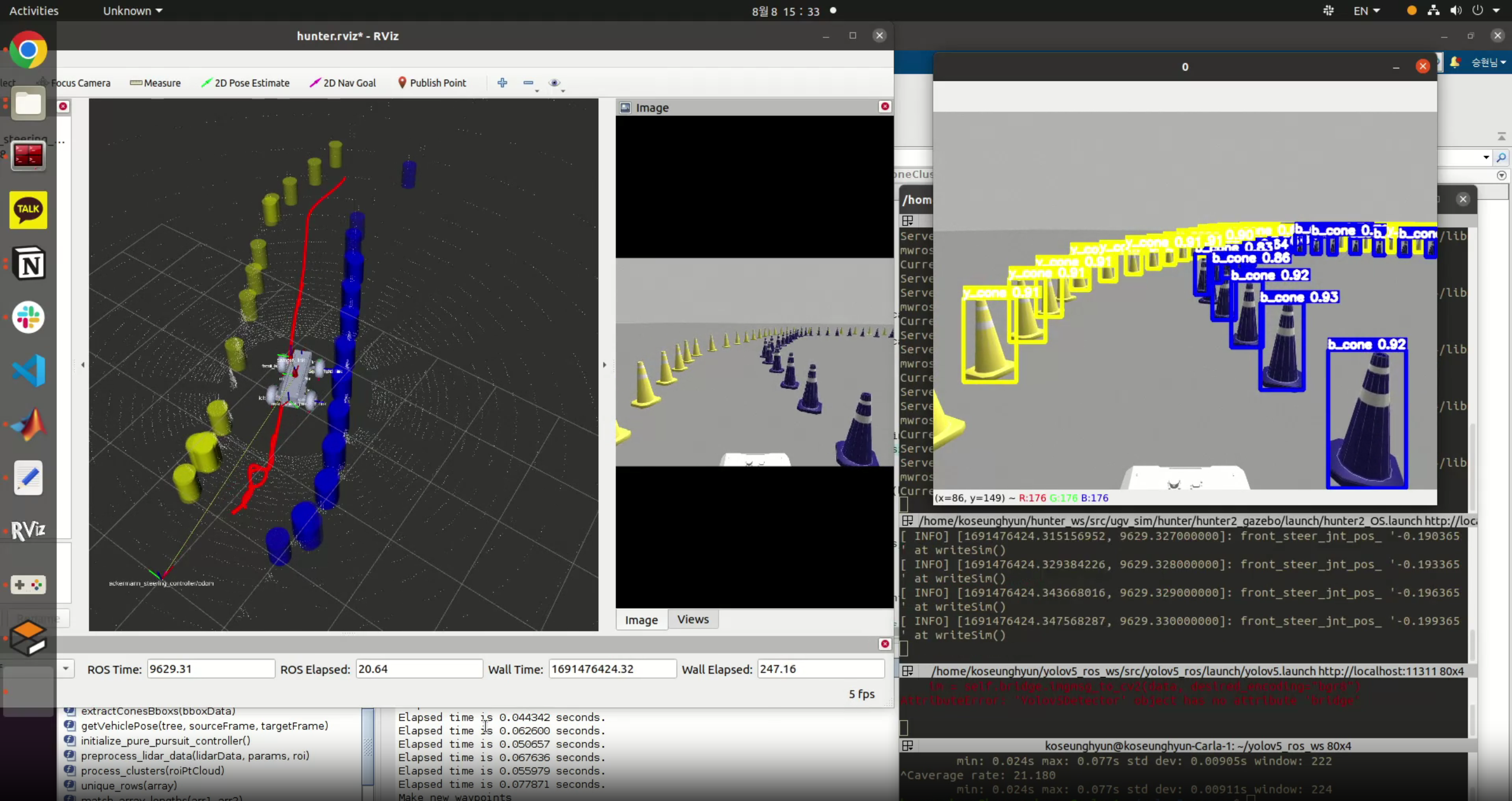
Task: Close the Image display panel
Action: pos(884,107)
